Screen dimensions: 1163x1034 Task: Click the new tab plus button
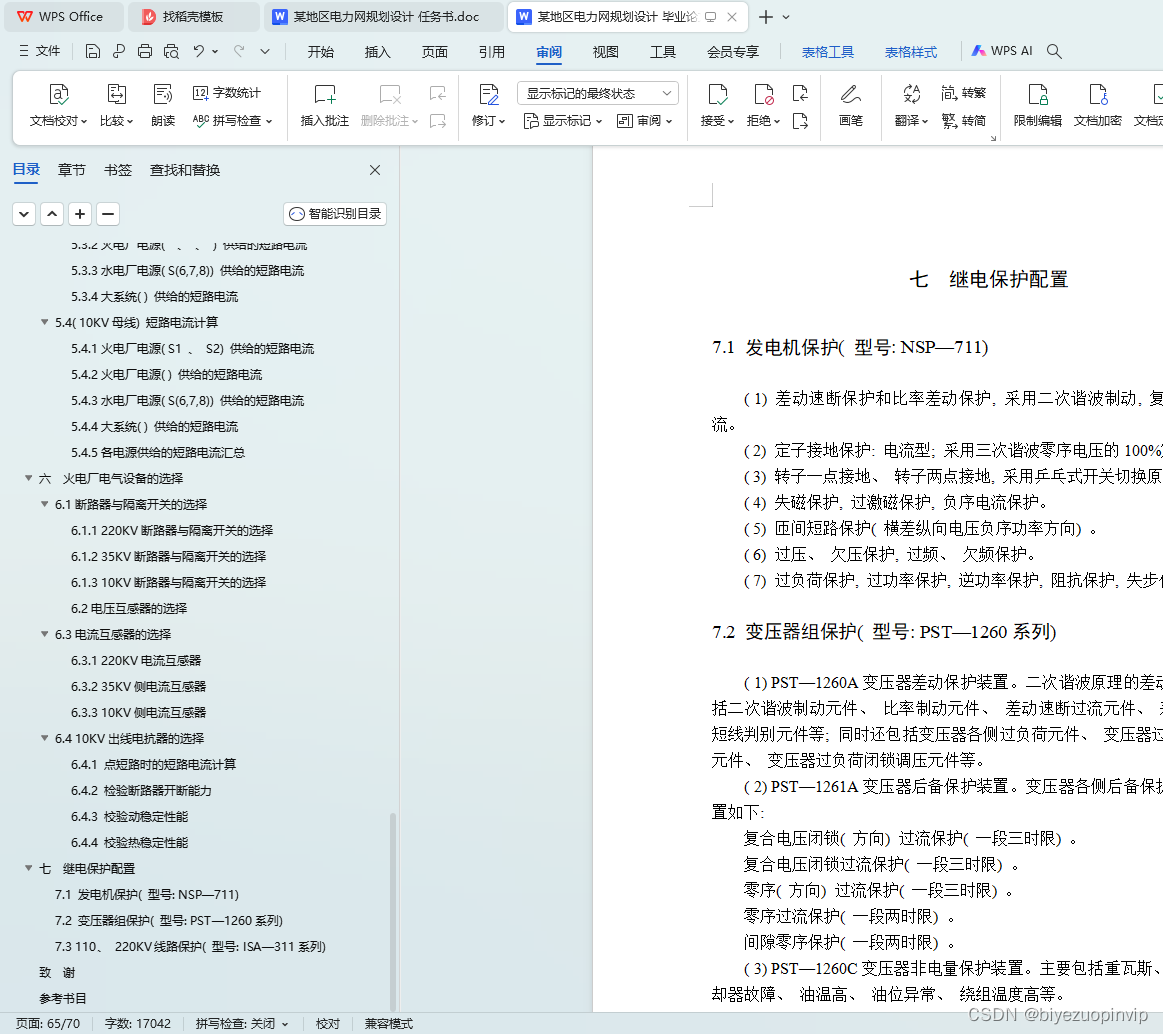(x=766, y=16)
